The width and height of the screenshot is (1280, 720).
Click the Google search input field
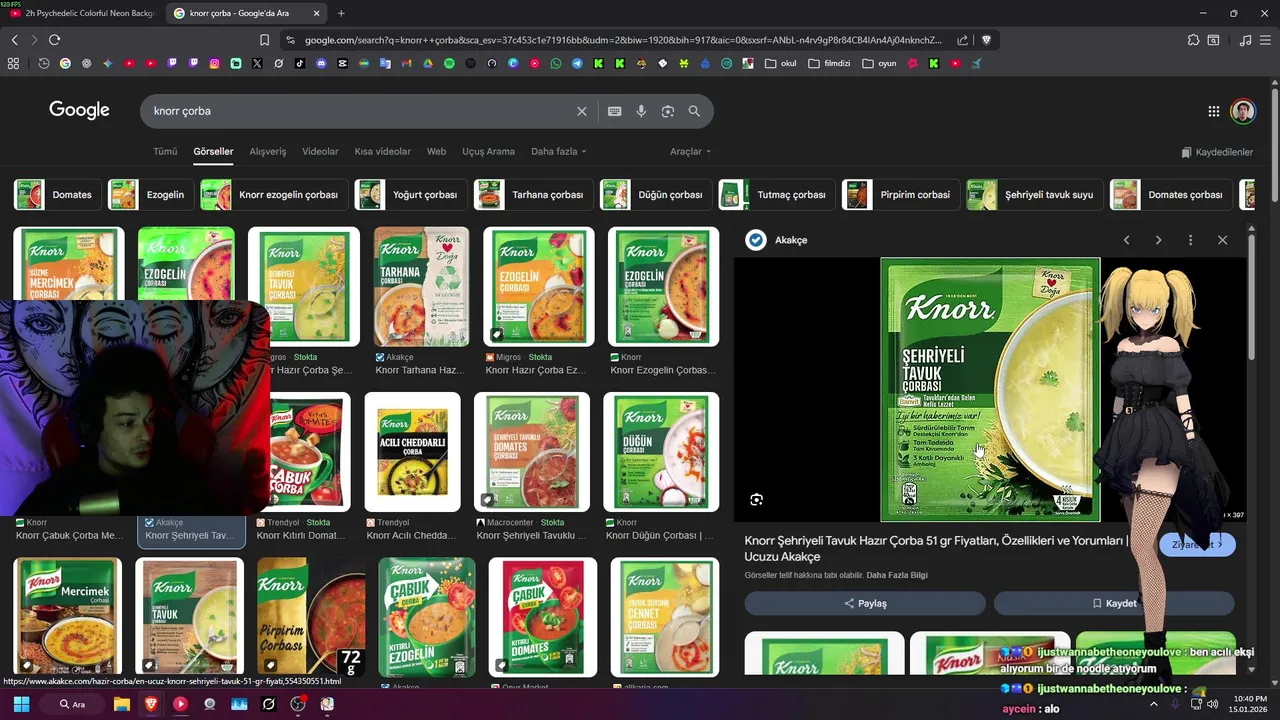(x=360, y=111)
